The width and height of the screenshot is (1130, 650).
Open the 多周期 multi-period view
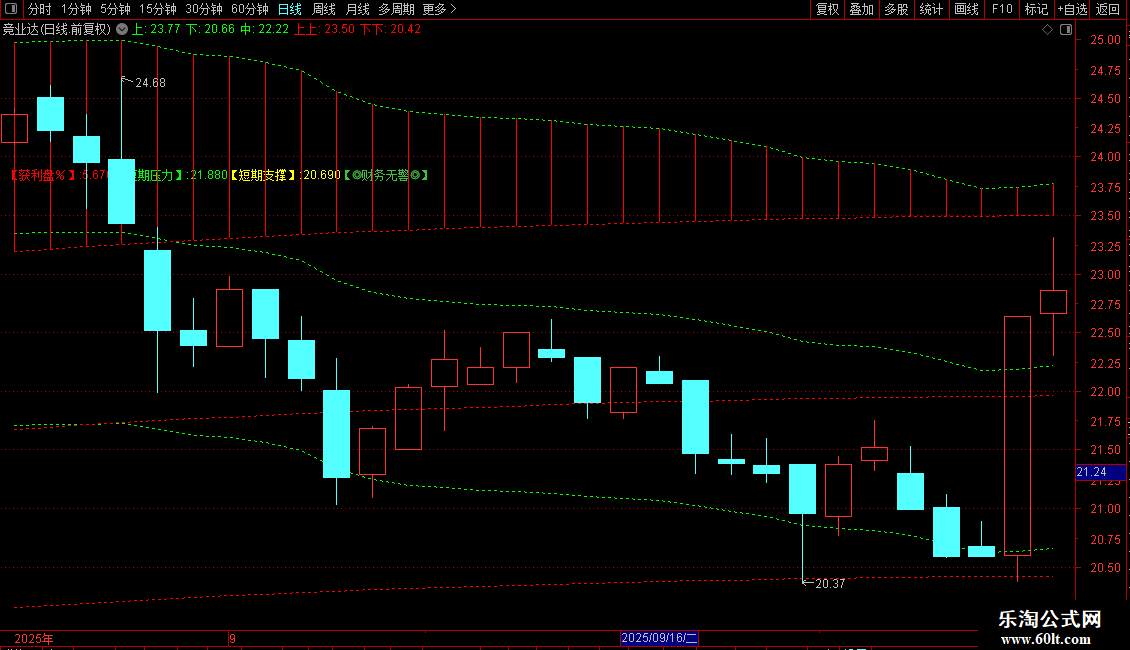(396, 9)
